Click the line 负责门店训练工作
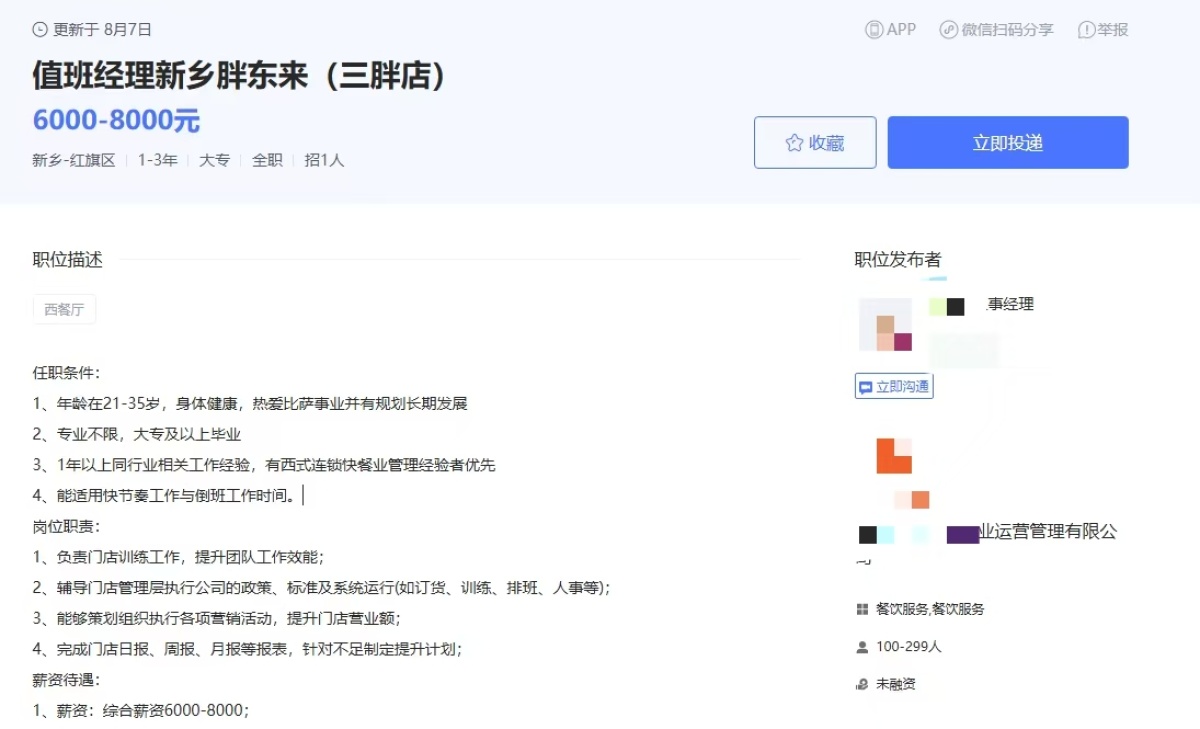 [x=179, y=557]
